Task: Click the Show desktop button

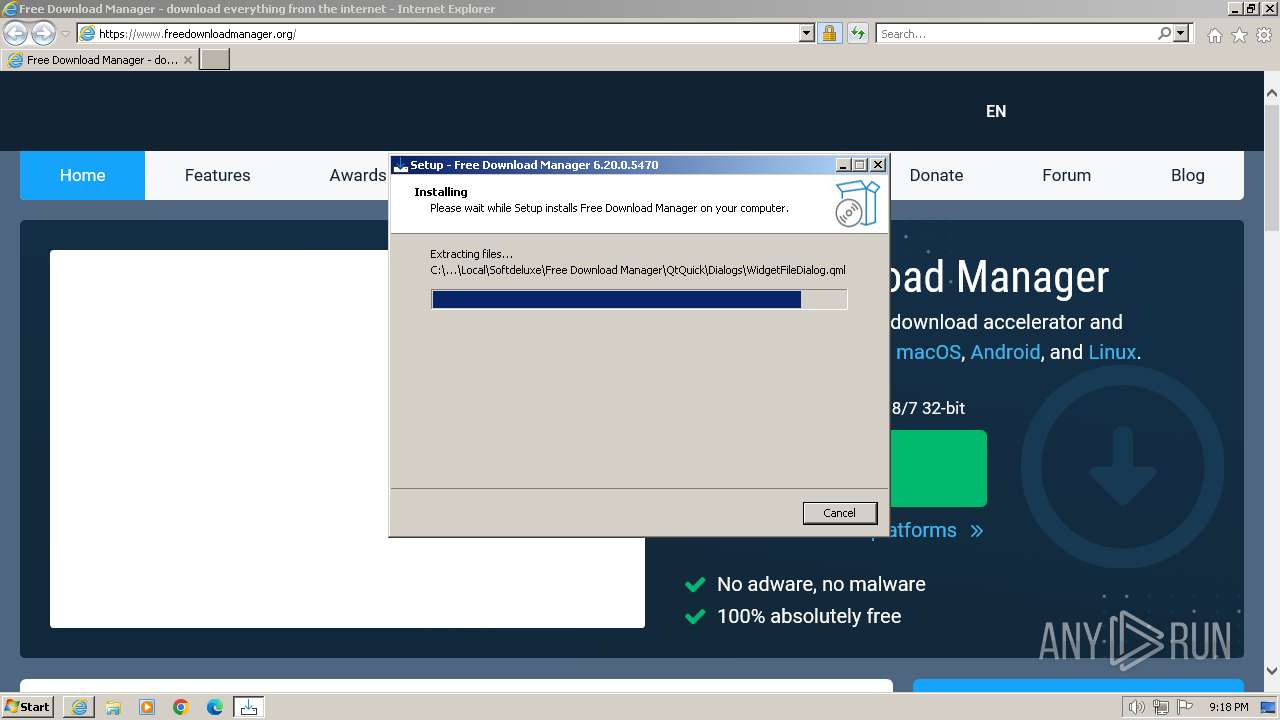Action: pyautogui.click(x=1269, y=707)
